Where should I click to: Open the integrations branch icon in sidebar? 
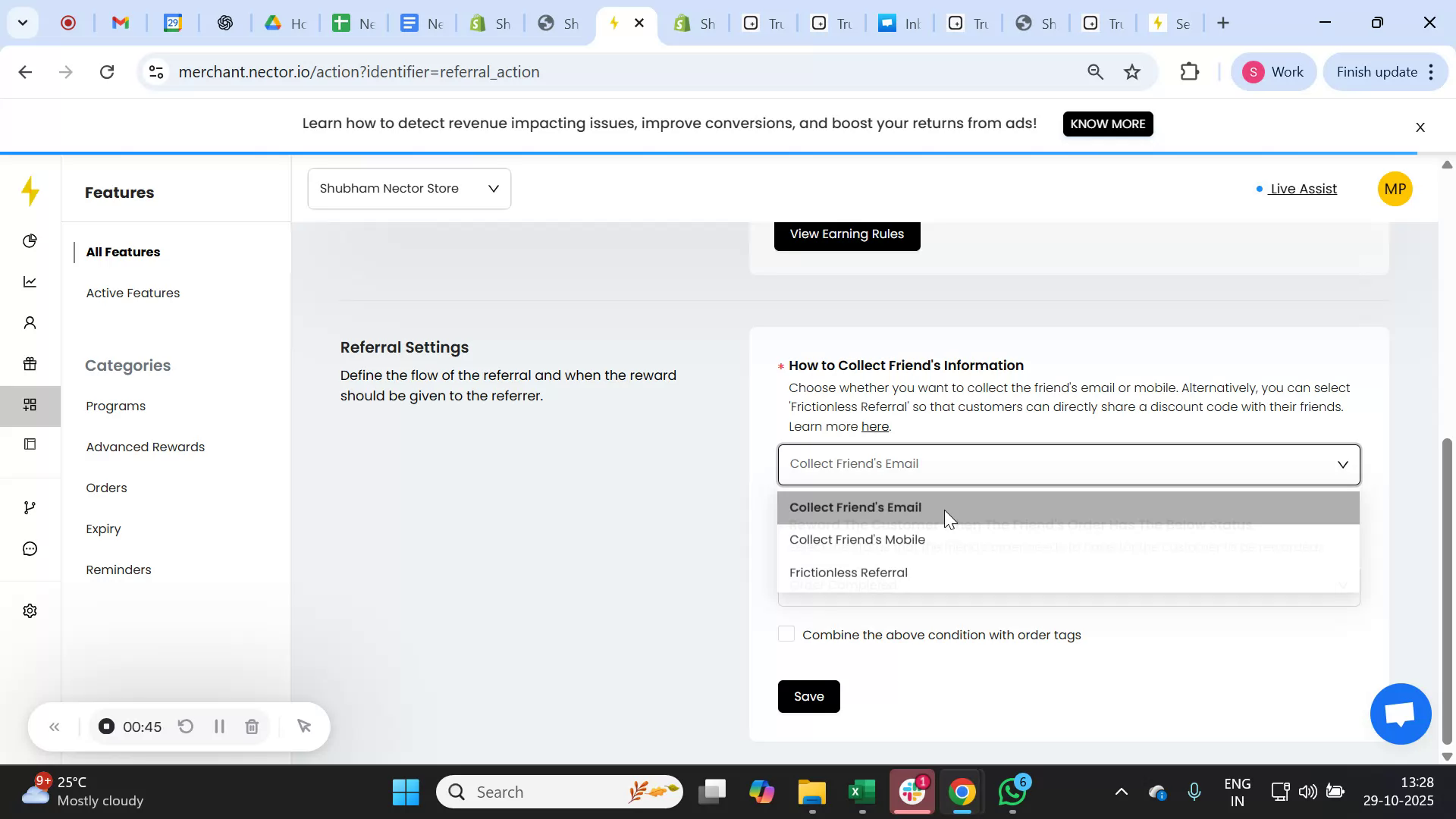[30, 507]
